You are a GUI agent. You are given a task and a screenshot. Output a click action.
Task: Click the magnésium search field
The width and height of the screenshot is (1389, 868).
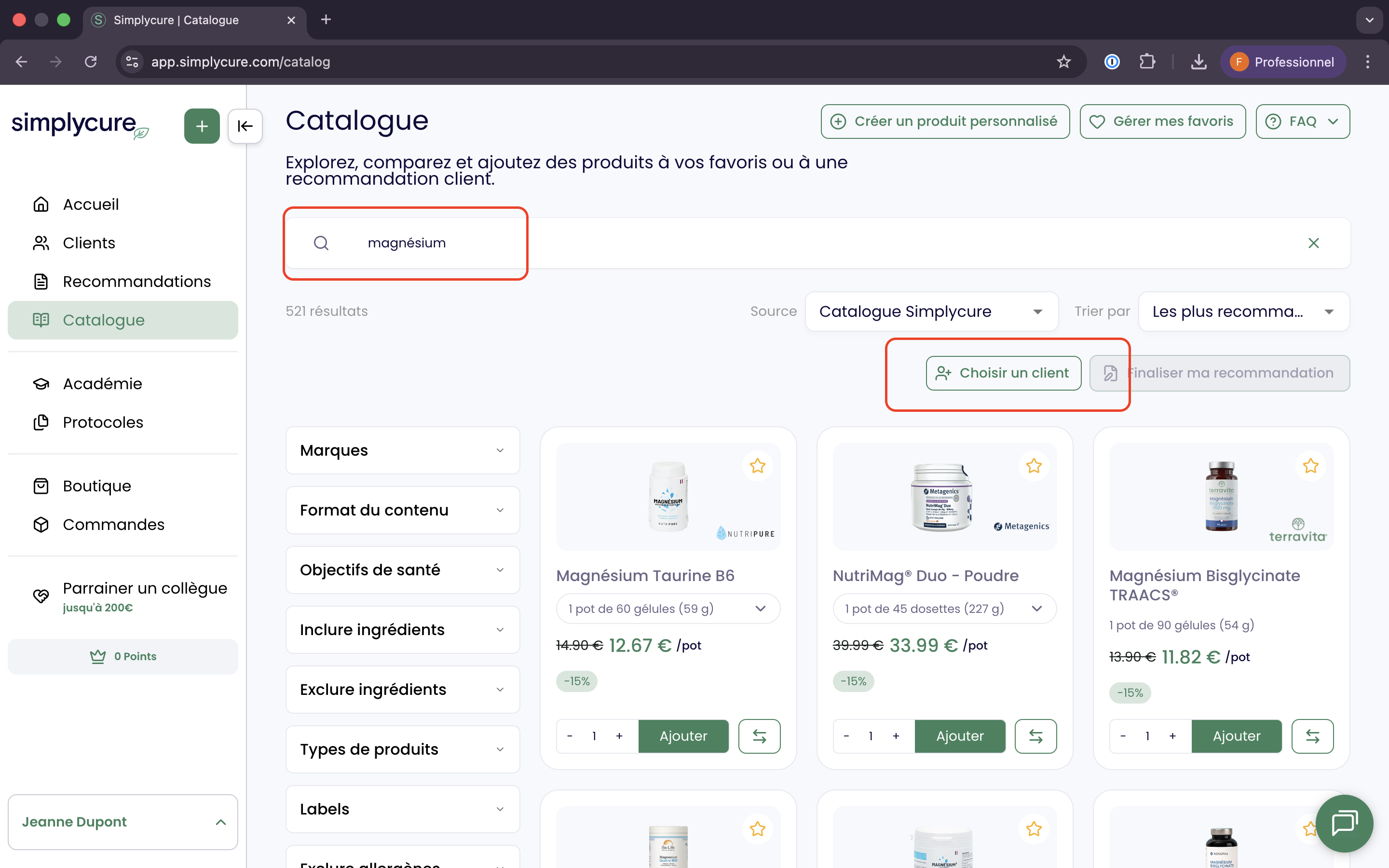(818, 243)
